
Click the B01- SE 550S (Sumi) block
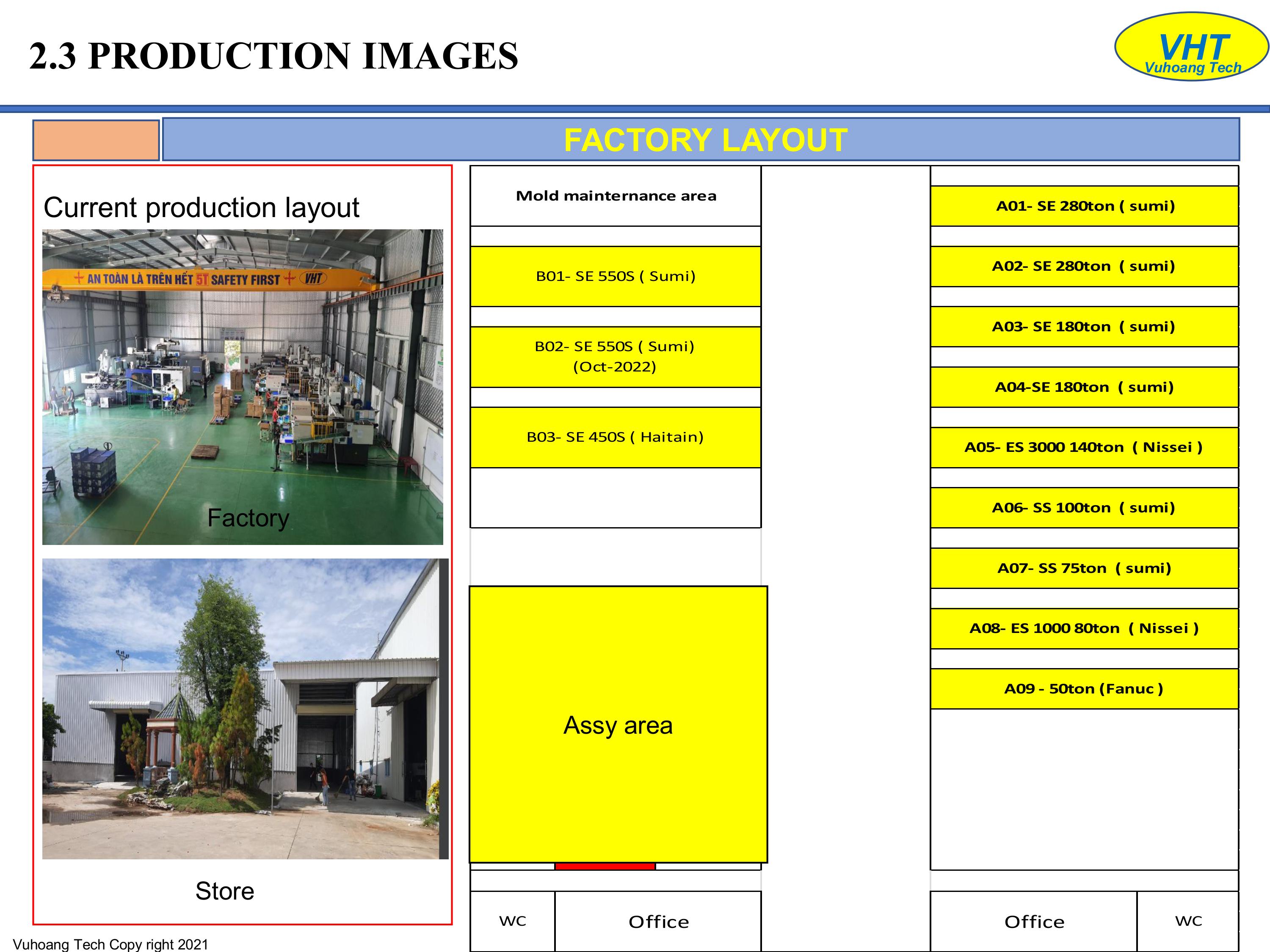[616, 276]
